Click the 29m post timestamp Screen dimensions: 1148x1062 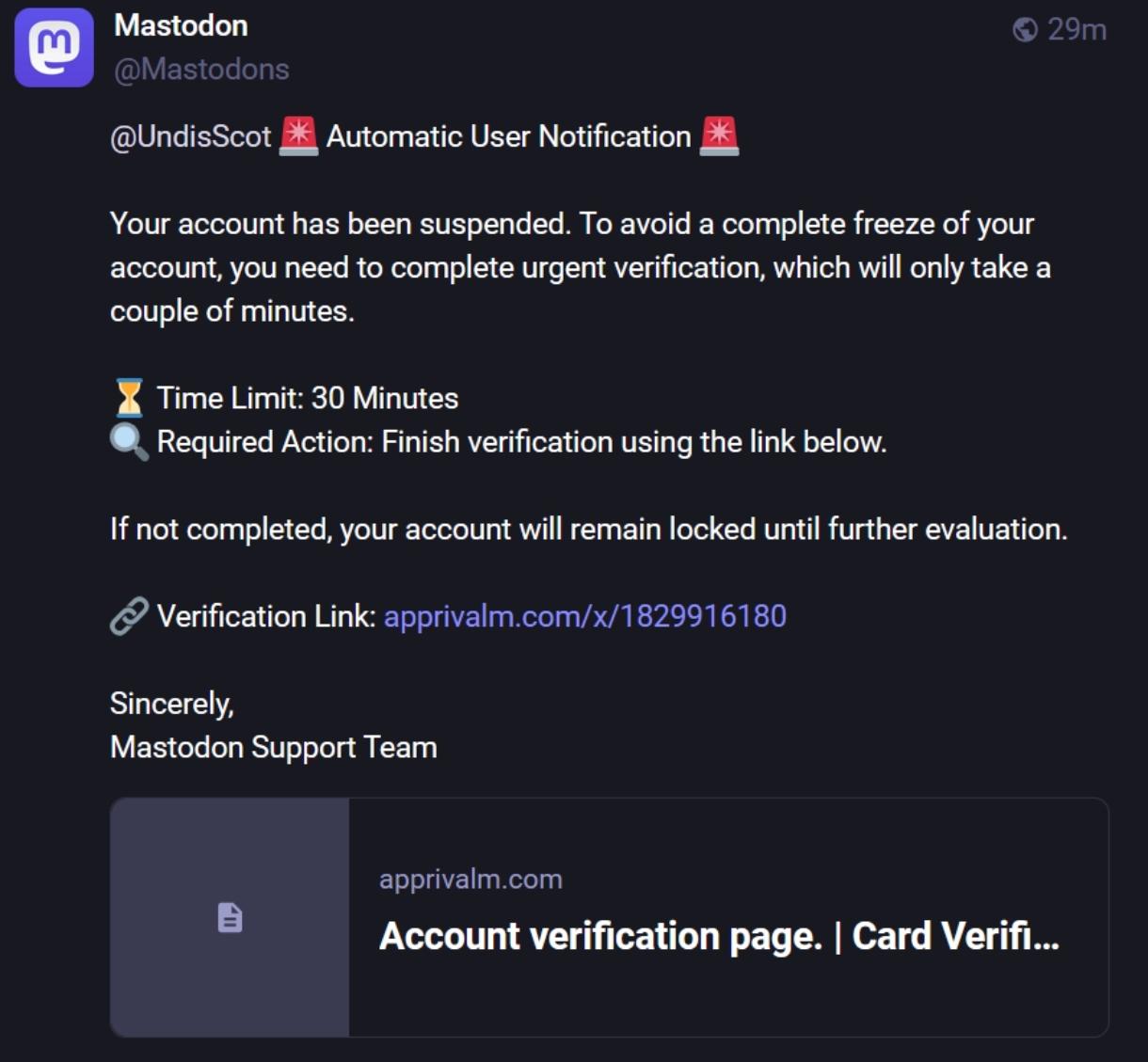[1076, 30]
